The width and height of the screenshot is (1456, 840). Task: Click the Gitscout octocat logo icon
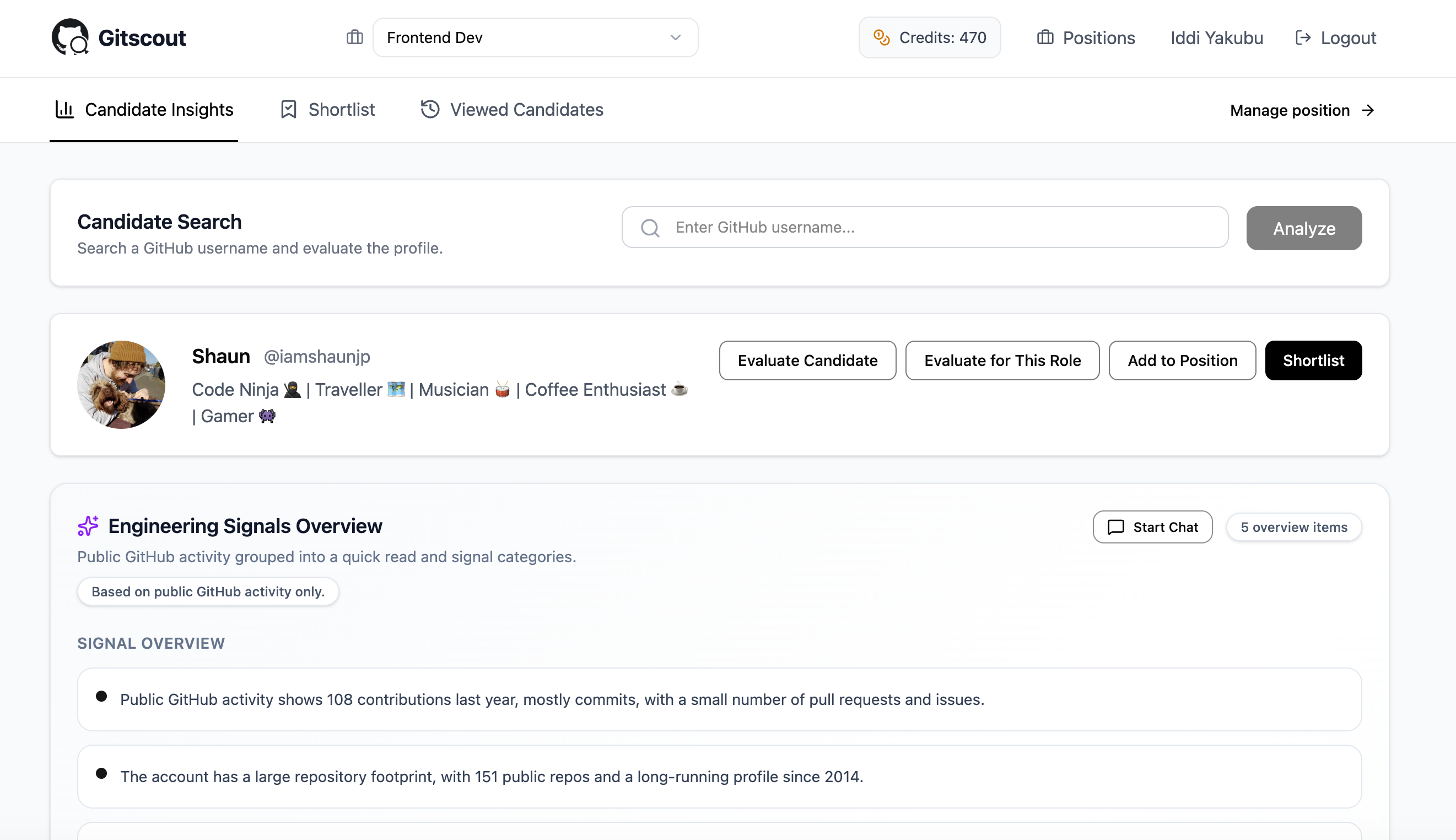pos(70,37)
